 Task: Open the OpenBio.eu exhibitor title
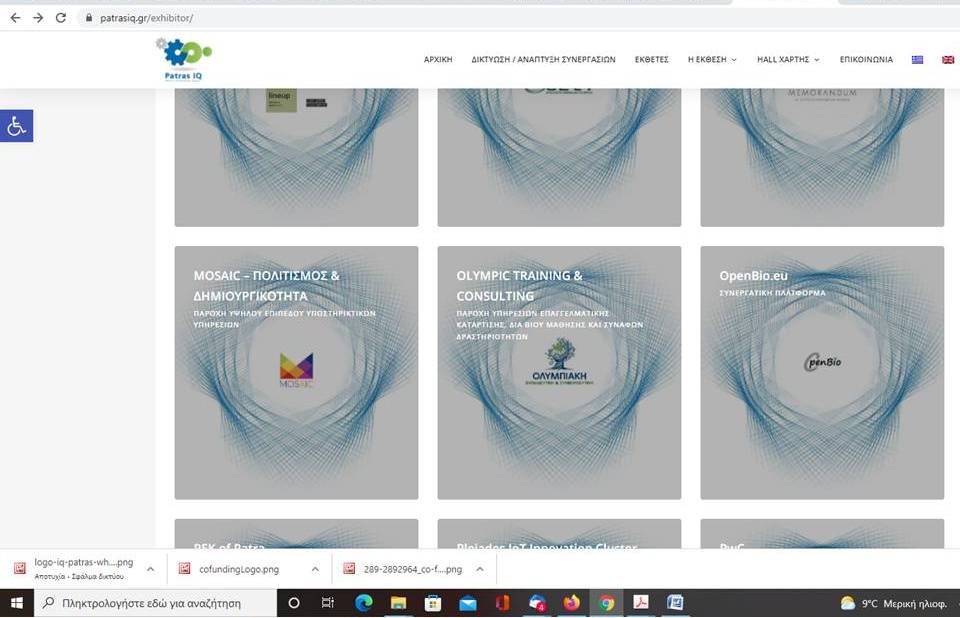coord(754,276)
